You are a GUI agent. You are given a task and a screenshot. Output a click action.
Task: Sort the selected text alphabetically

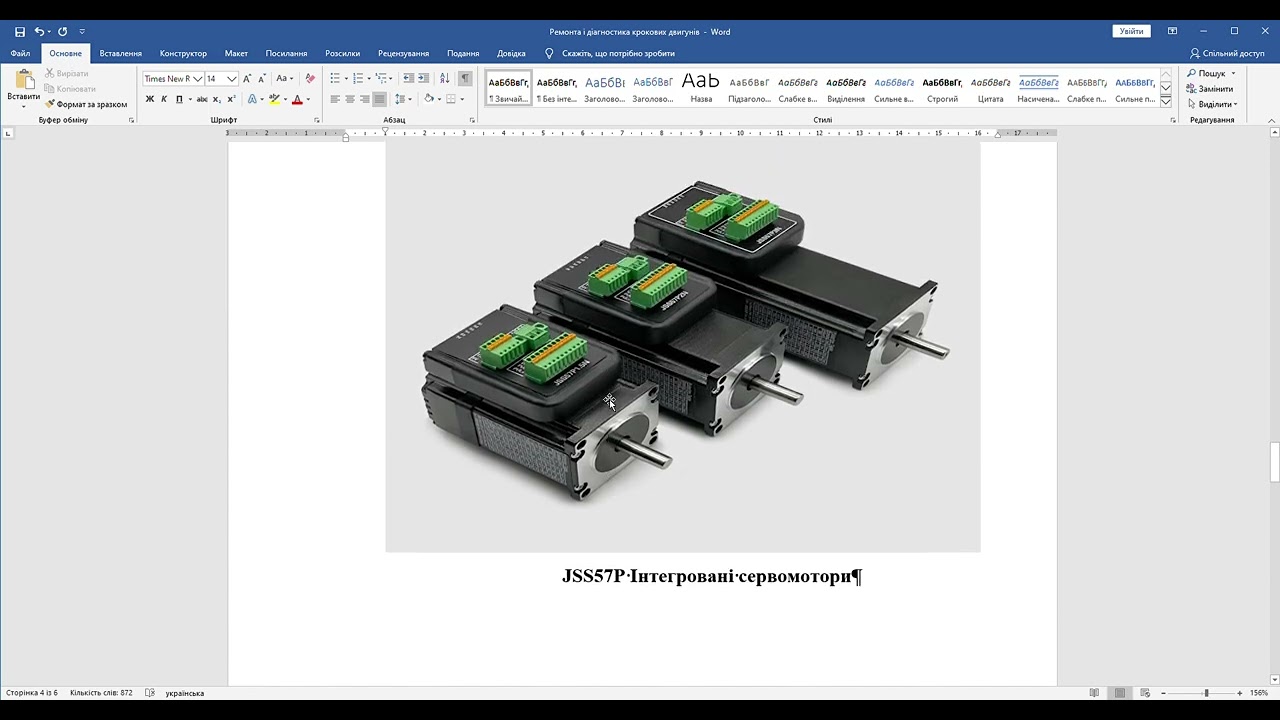coord(445,79)
